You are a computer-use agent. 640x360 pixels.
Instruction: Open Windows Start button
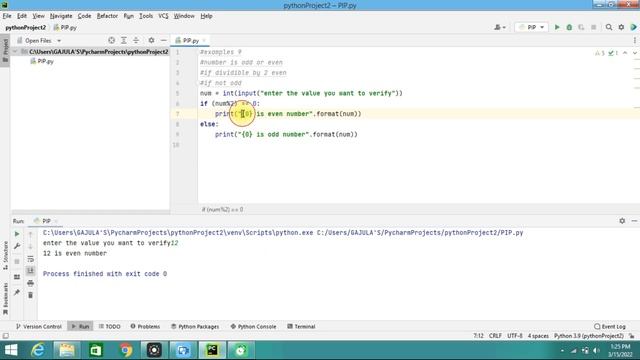(x=11, y=350)
